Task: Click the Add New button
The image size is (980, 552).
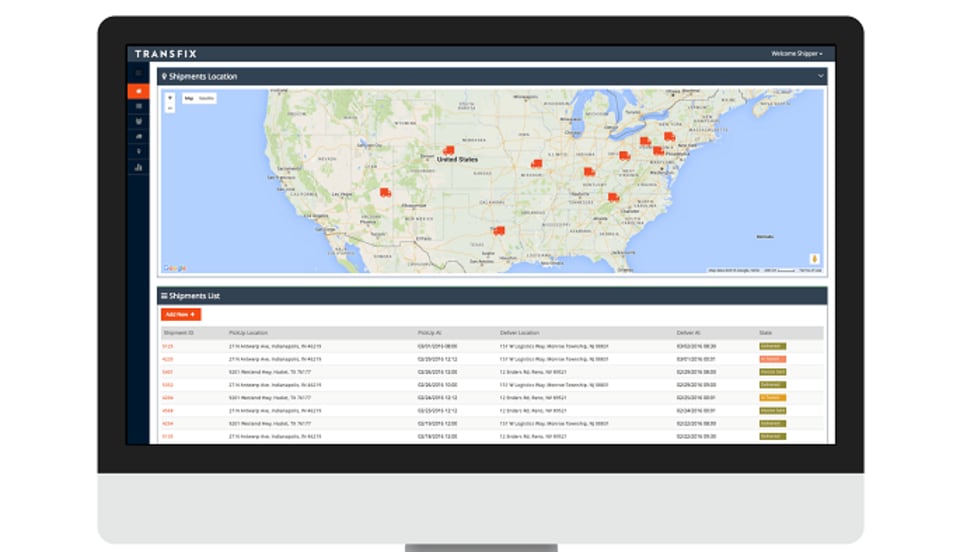Action: click(x=181, y=314)
